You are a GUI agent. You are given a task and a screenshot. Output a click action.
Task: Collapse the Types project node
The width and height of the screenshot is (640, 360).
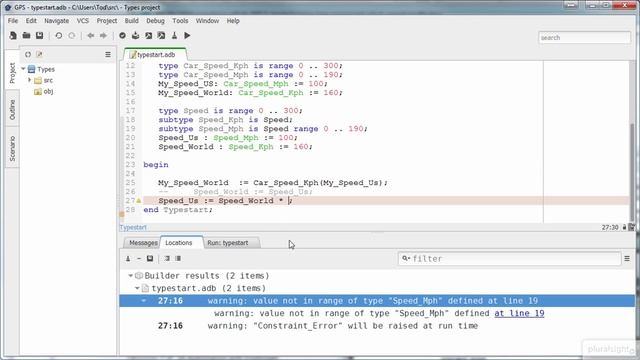tap(23, 69)
